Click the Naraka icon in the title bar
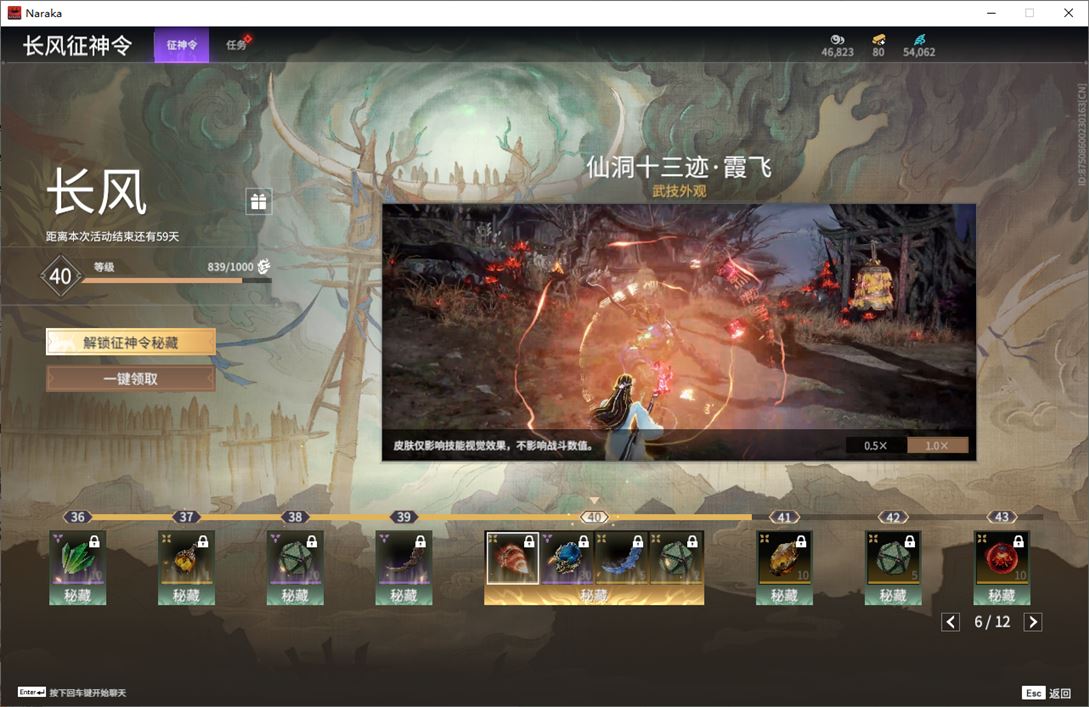The width and height of the screenshot is (1089, 707). coord(14,13)
